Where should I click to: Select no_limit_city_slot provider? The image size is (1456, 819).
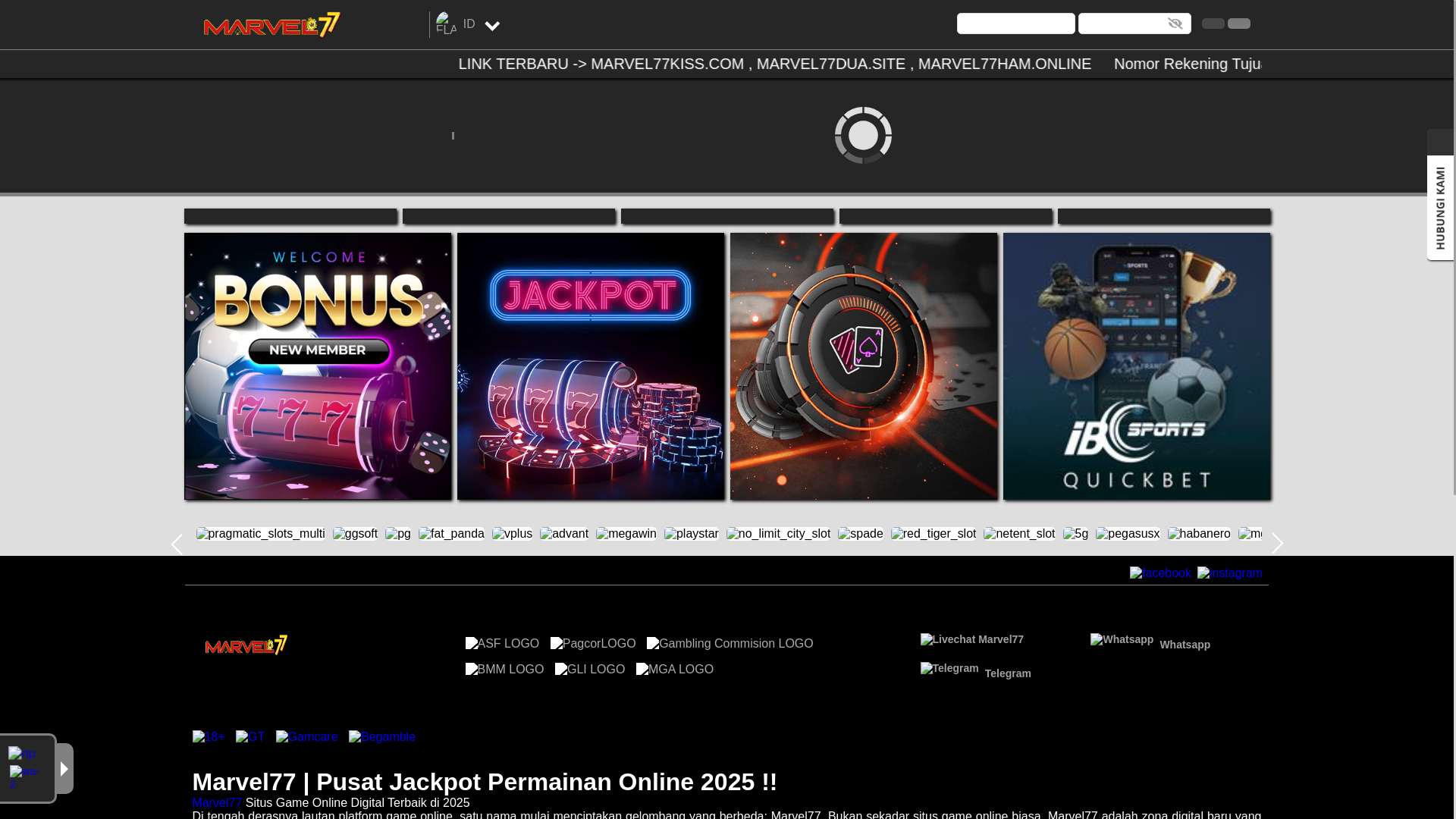pyautogui.click(x=778, y=534)
